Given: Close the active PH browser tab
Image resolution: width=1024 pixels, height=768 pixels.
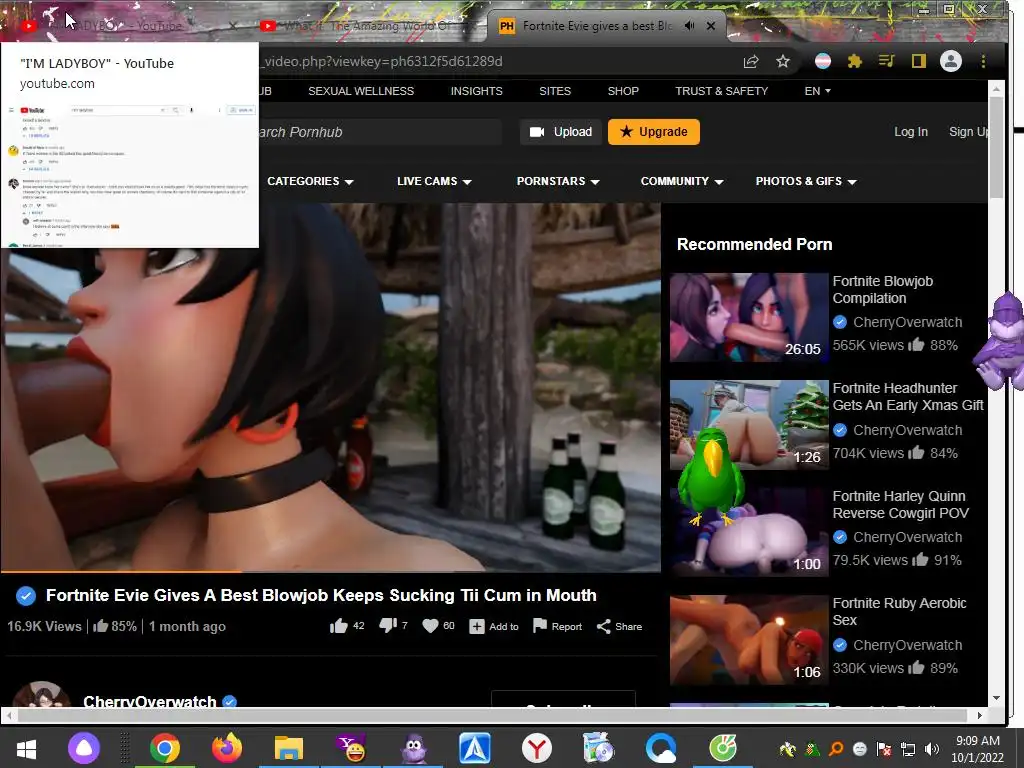Looking at the screenshot, I should pyautogui.click(x=711, y=26).
